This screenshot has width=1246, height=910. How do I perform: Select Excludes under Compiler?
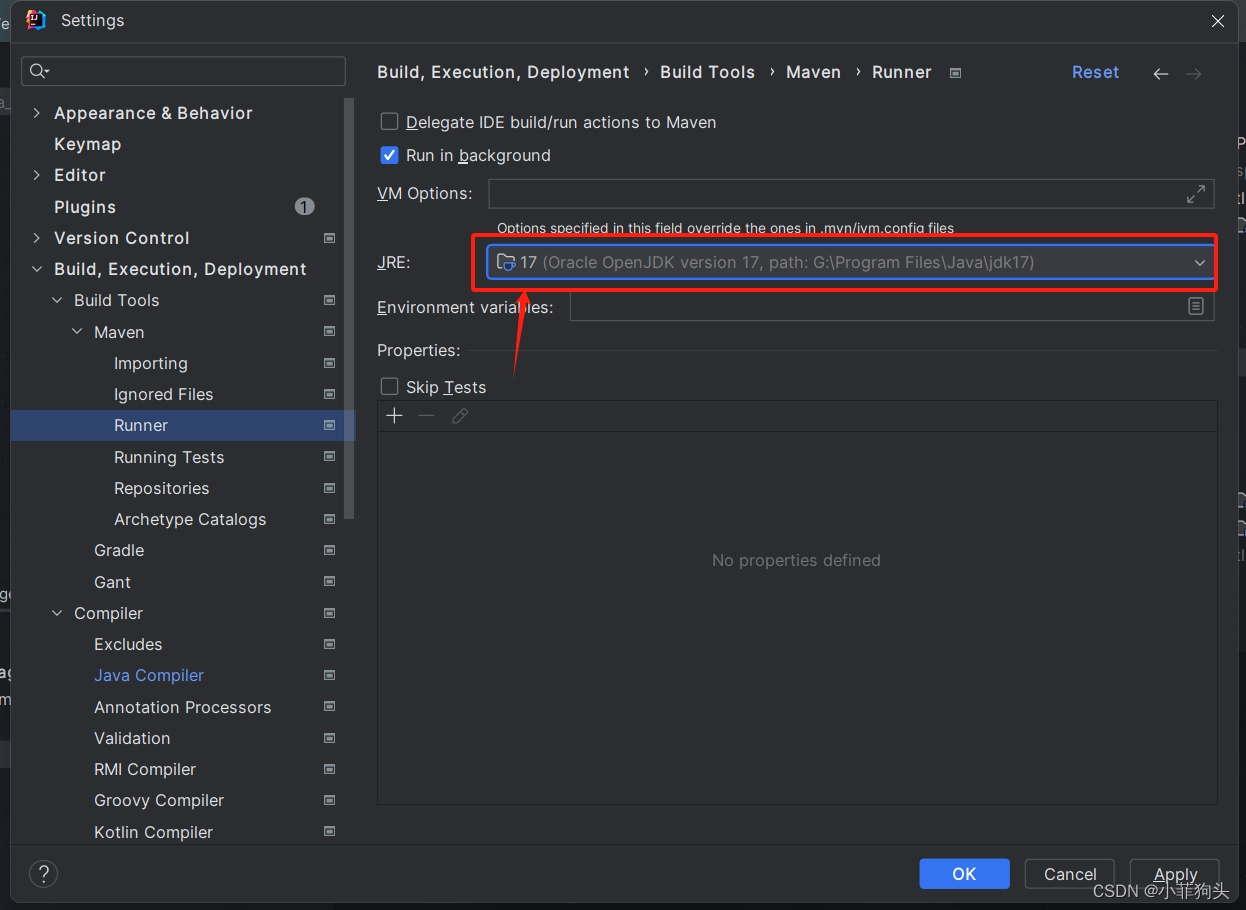coord(128,644)
